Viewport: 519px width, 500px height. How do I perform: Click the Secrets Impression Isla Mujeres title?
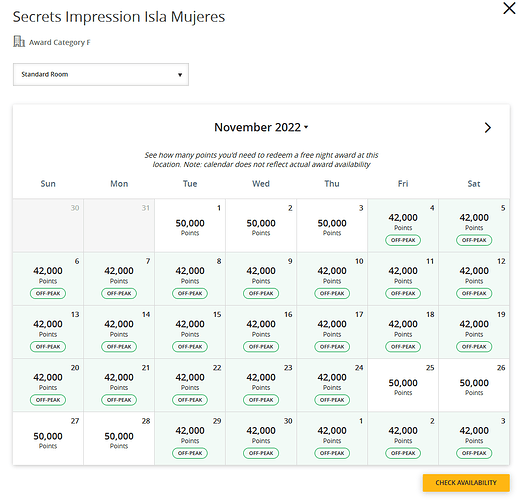click(x=119, y=17)
